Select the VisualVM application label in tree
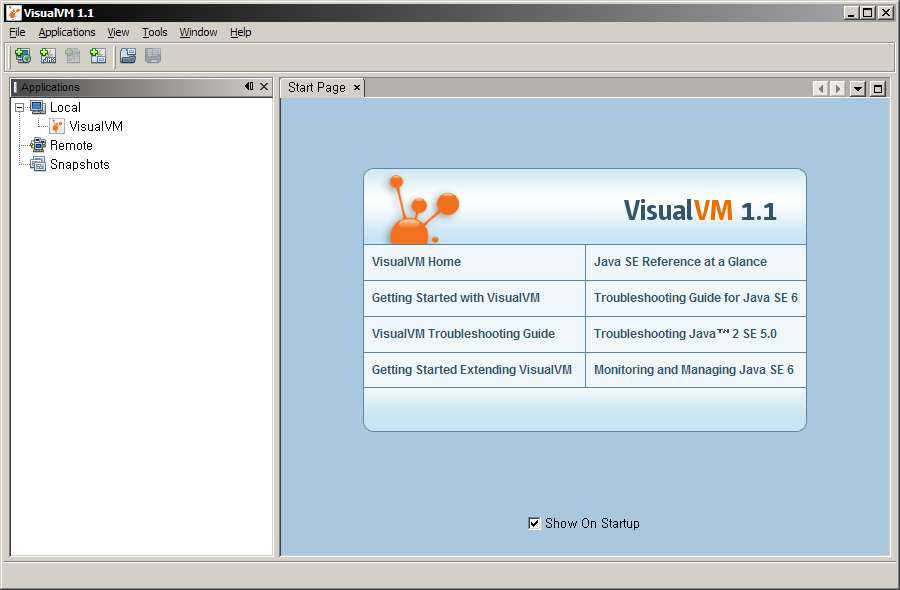 96,126
